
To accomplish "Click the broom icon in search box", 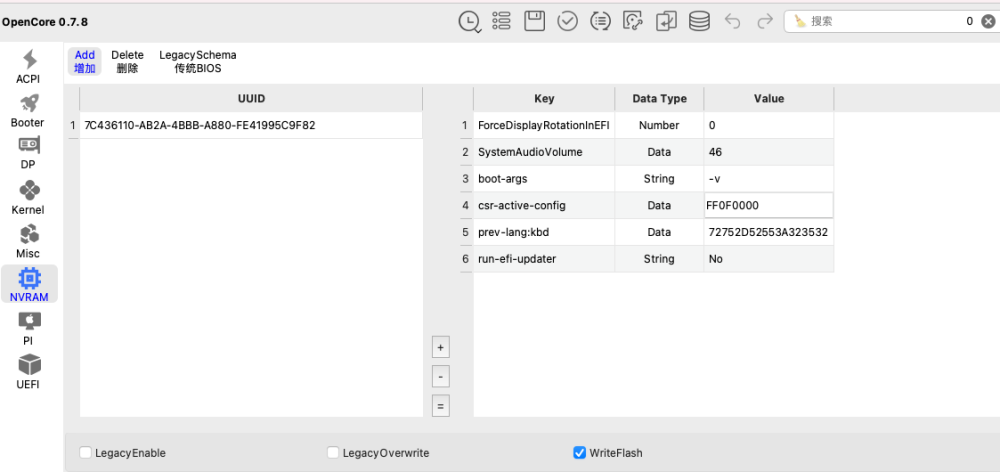I will pos(800,21).
